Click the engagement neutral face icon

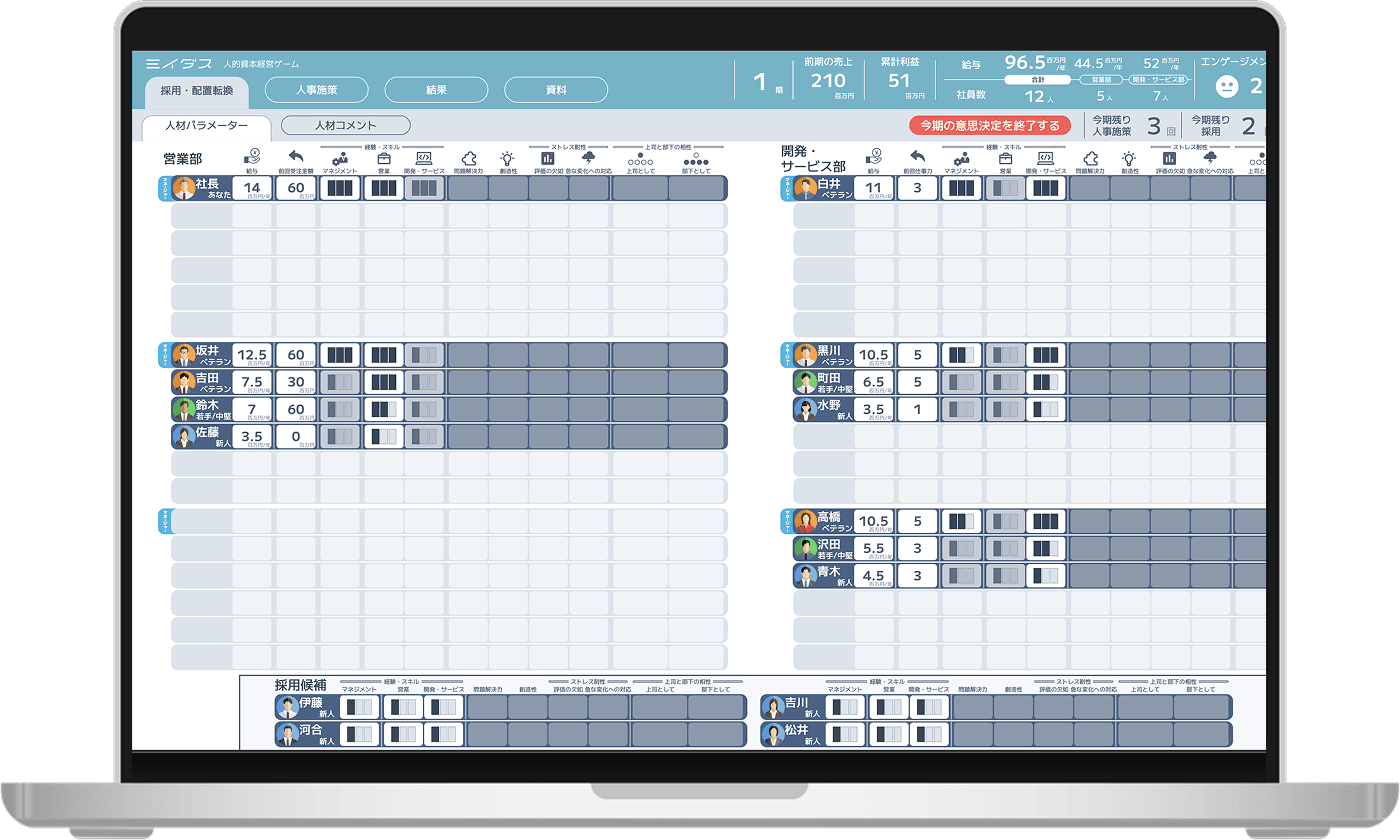1226,86
